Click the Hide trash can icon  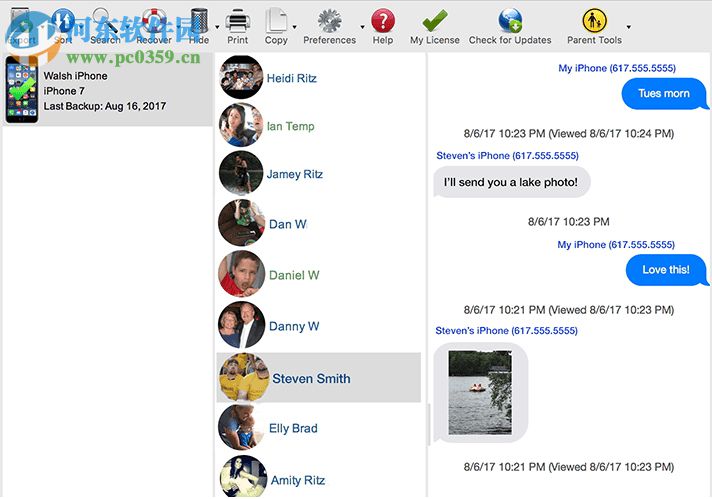pyautogui.click(x=199, y=20)
